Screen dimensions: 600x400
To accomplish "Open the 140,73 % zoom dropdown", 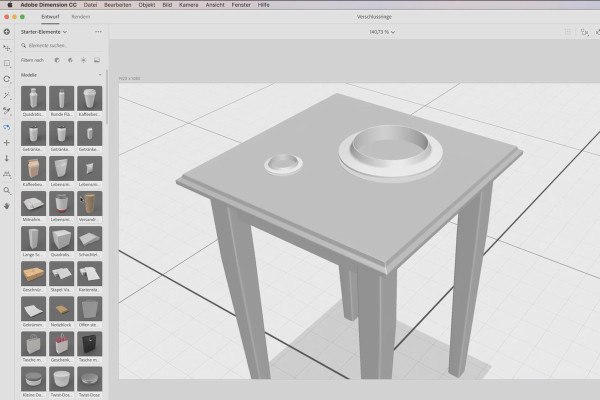I will (x=382, y=32).
